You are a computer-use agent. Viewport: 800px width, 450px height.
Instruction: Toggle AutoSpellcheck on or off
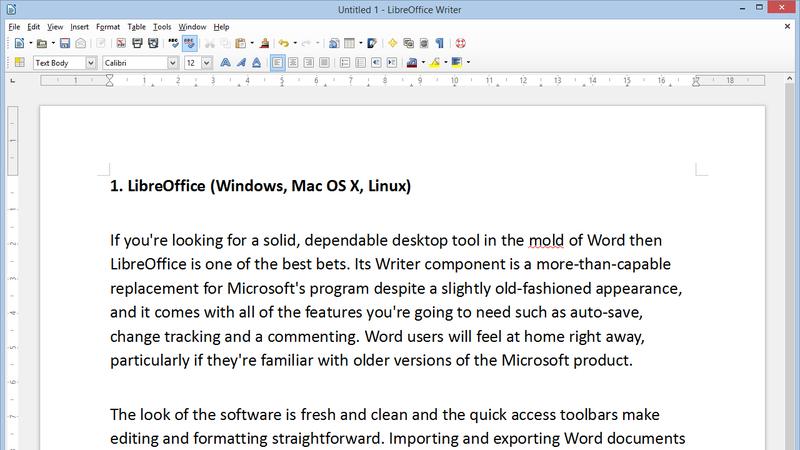click(x=189, y=44)
